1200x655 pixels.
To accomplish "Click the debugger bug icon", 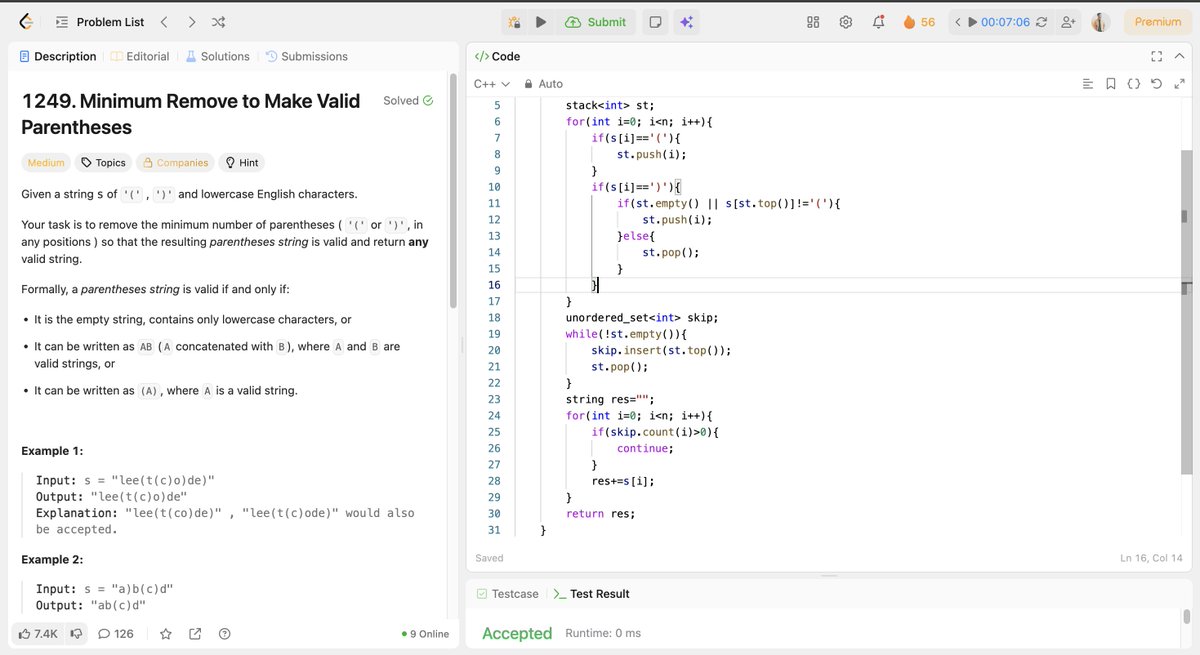I will click(x=514, y=22).
